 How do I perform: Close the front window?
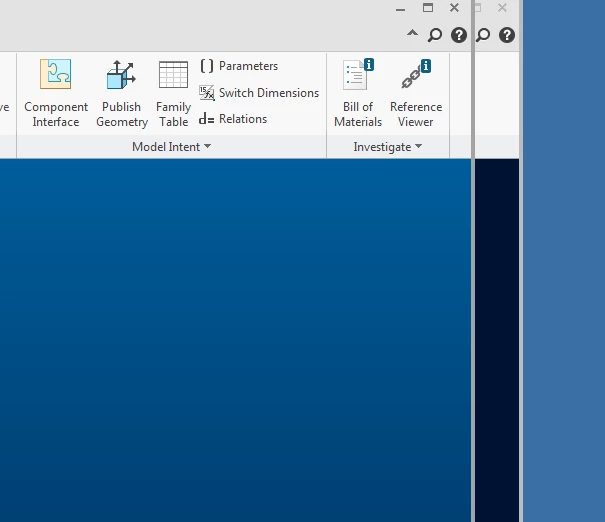[455, 8]
